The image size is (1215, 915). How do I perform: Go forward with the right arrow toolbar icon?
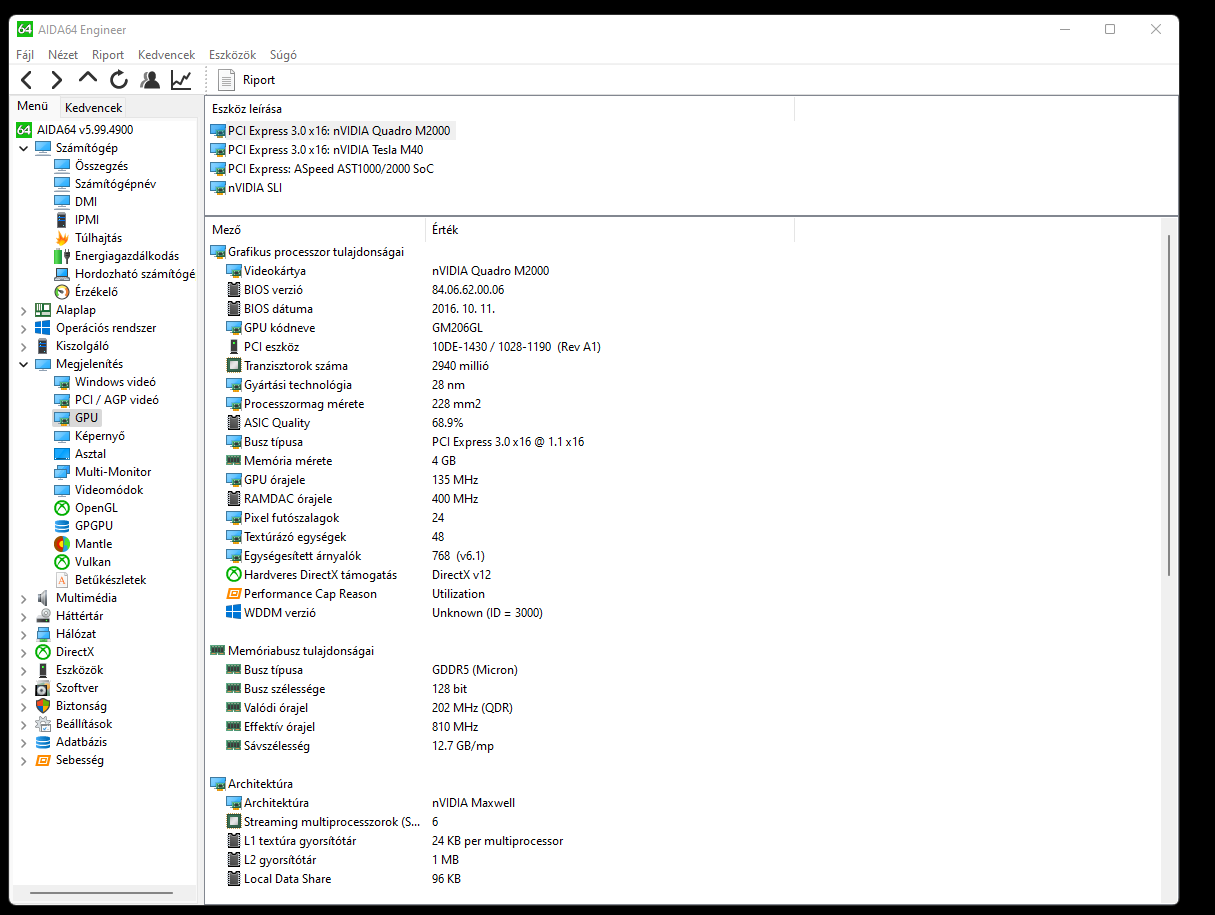57,80
